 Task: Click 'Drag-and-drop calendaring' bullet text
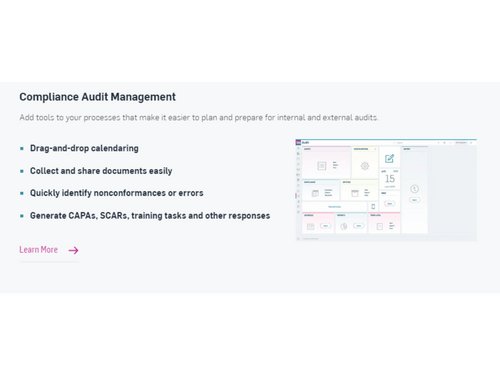[84, 148]
